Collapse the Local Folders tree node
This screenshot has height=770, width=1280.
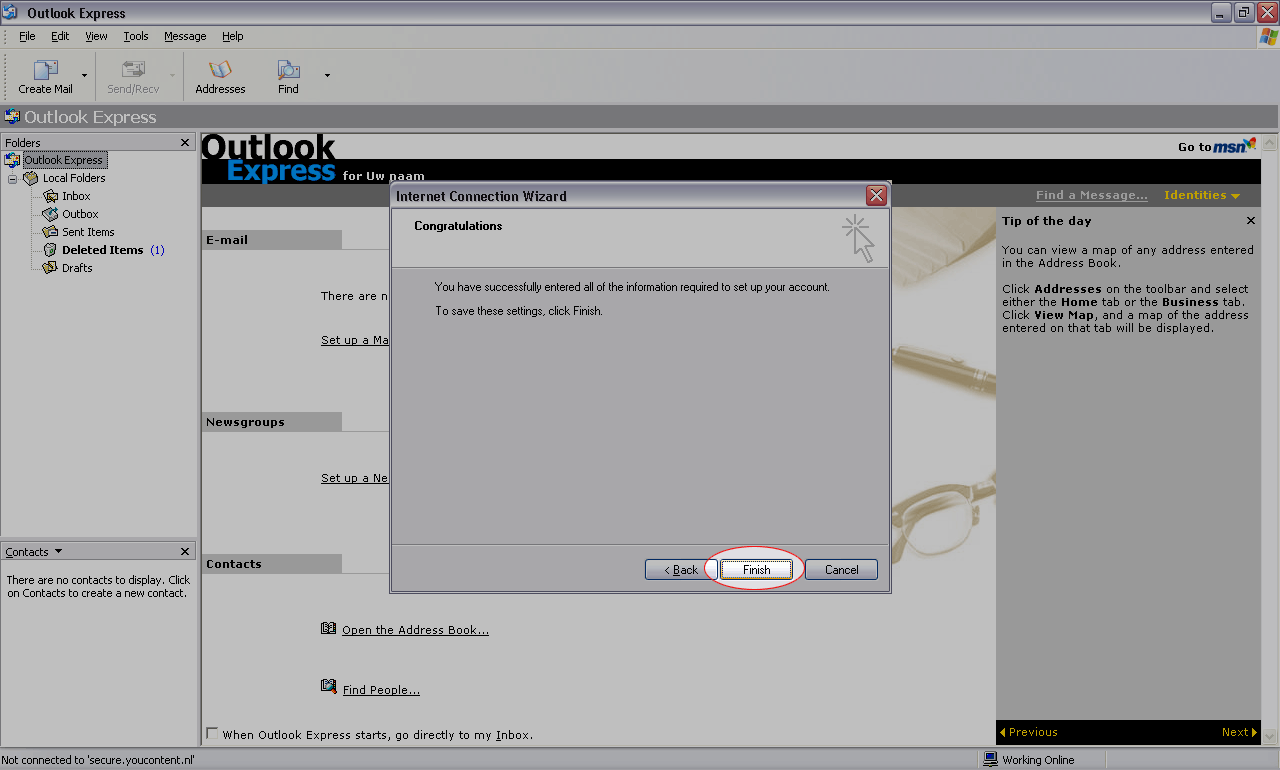(13, 179)
